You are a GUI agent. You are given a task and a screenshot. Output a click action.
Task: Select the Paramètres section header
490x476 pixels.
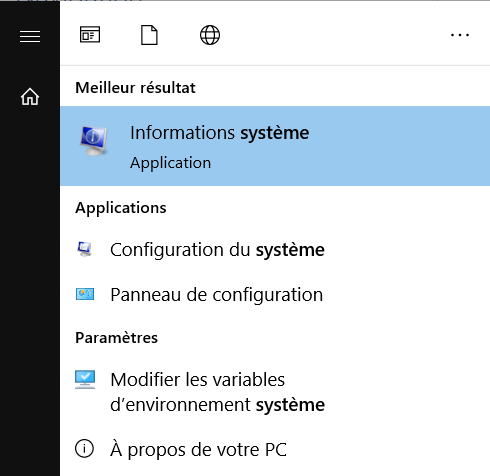point(116,338)
